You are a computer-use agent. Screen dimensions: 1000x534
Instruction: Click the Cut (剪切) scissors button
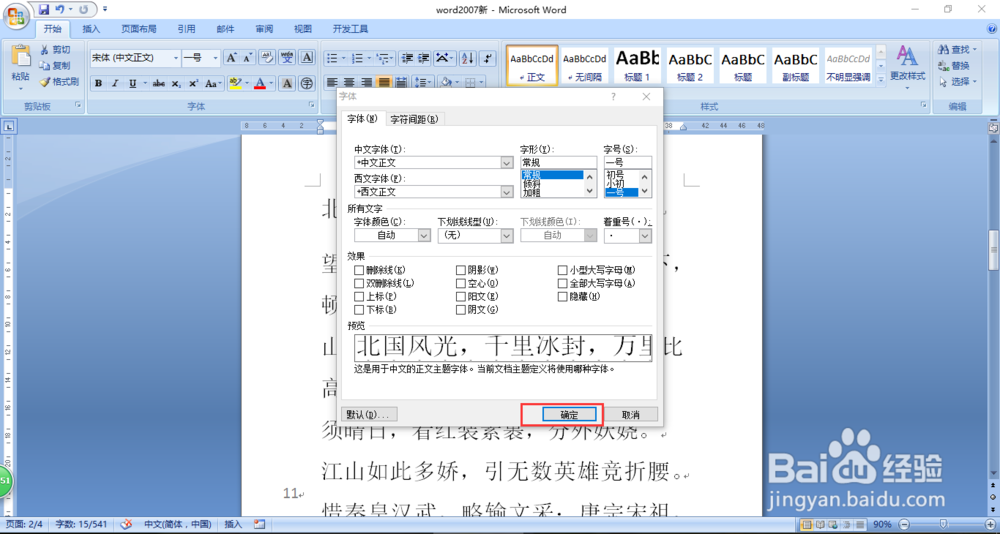55,50
